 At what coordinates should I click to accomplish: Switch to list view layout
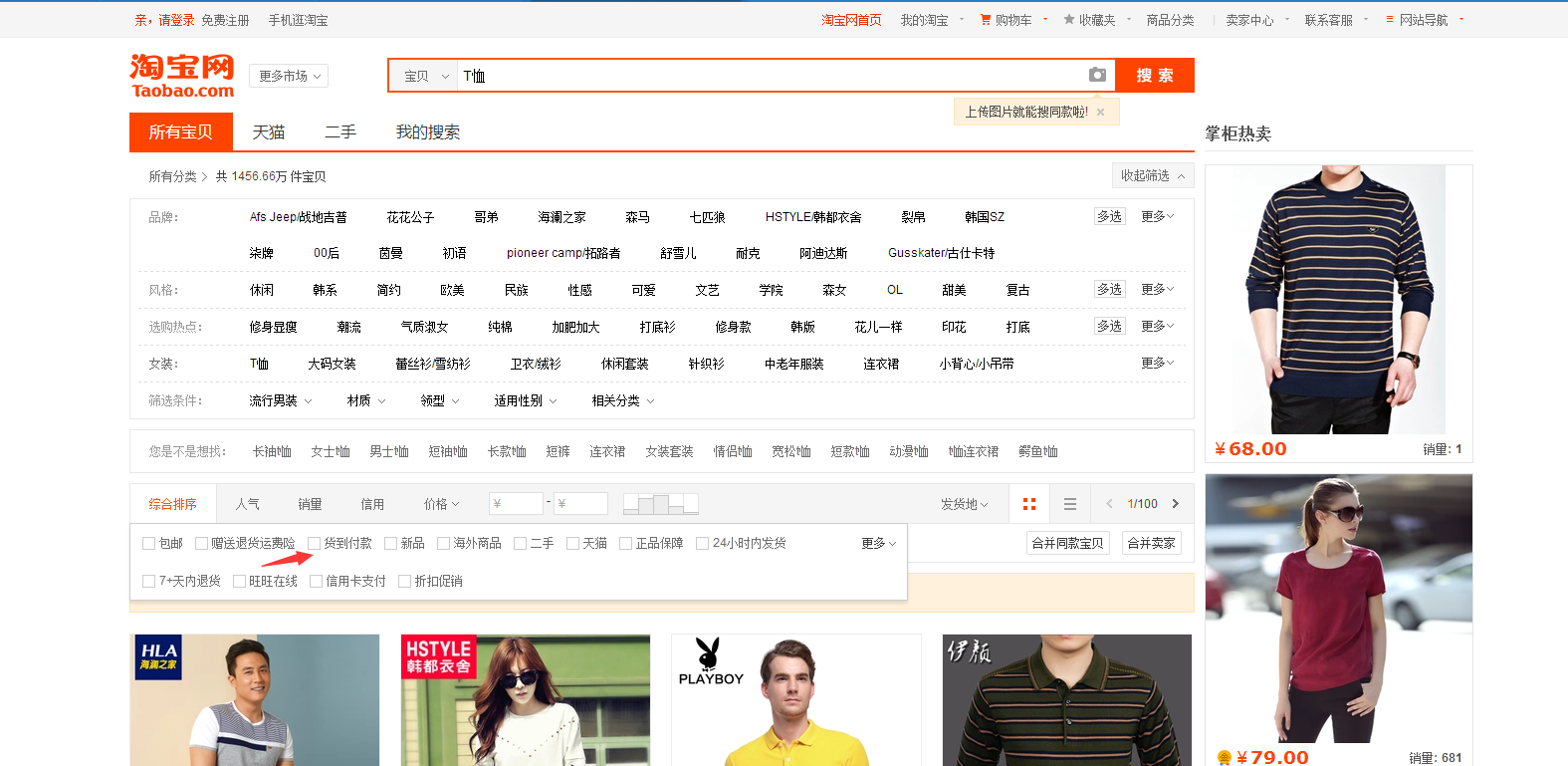pyautogui.click(x=1070, y=504)
